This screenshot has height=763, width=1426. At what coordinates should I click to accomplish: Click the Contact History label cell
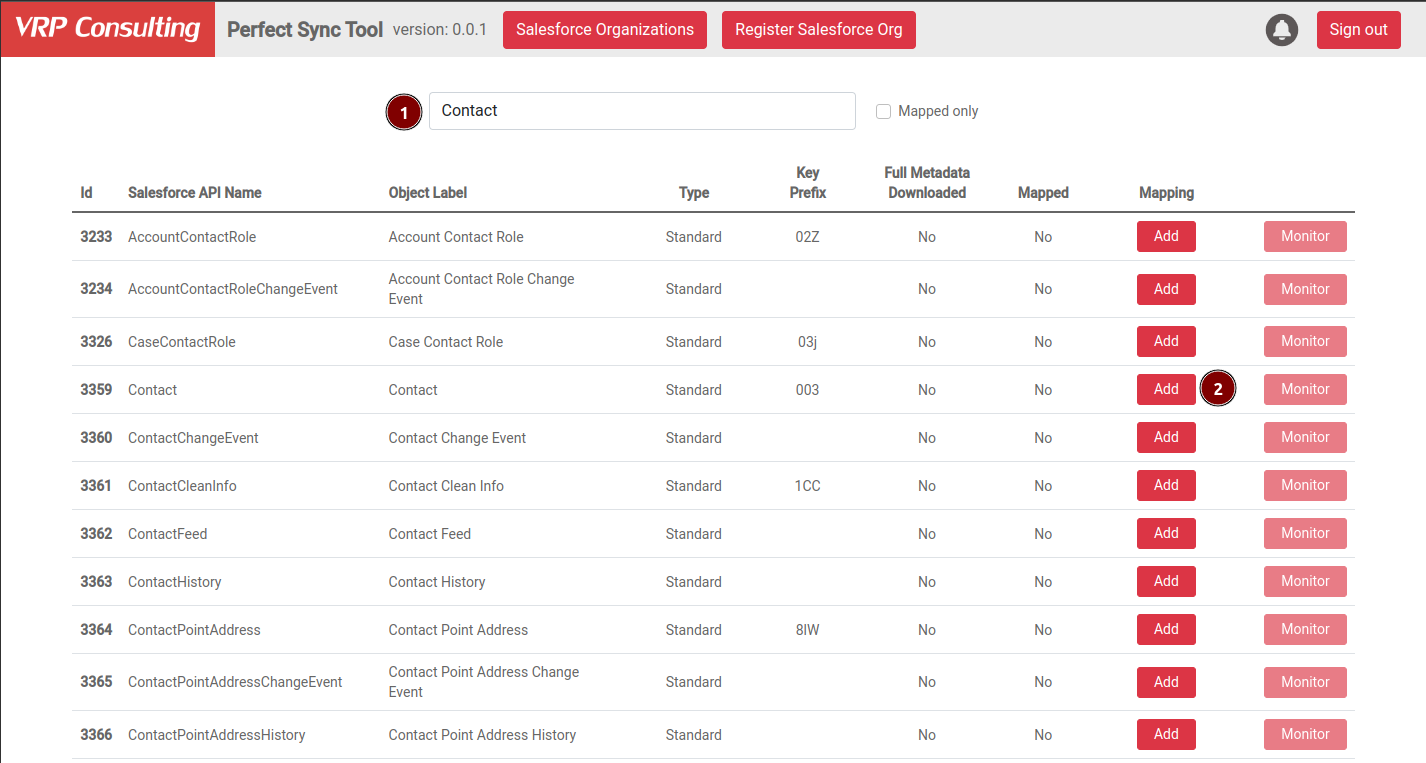click(x=437, y=582)
